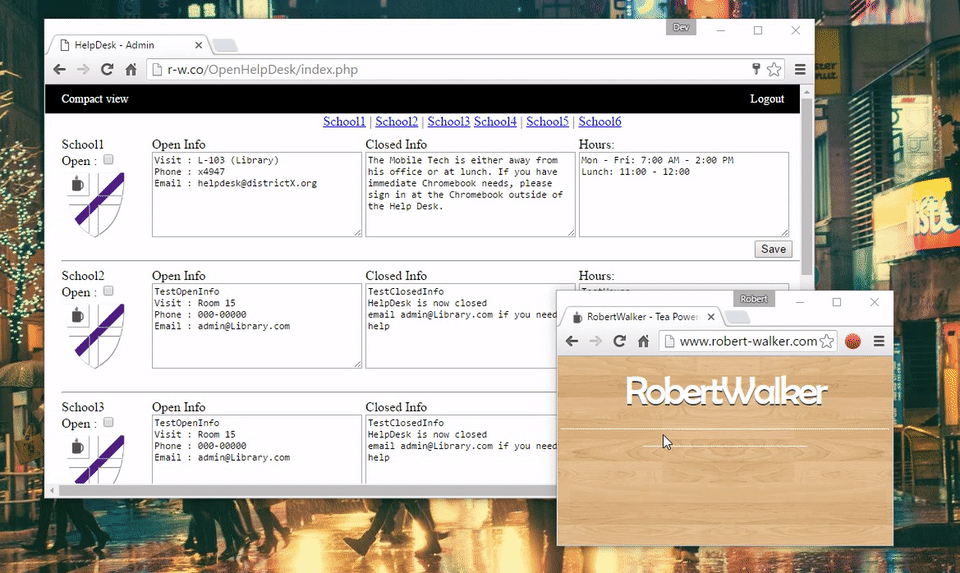Toggle the School3 Open checkbox
Viewport: 960px width, 573px height.
pos(108,422)
